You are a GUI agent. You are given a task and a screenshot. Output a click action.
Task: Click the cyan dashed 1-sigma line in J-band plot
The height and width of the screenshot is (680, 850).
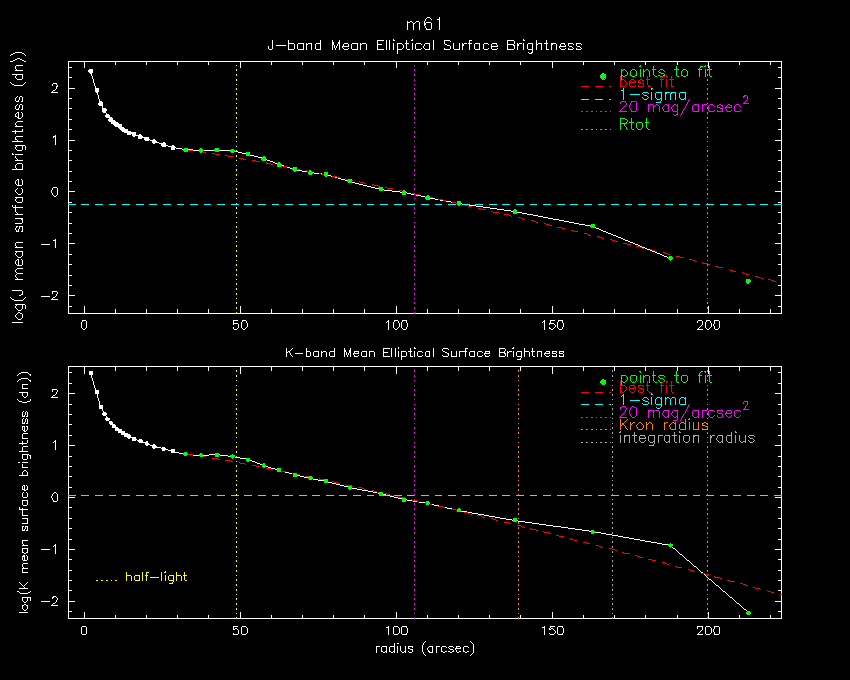pos(300,204)
